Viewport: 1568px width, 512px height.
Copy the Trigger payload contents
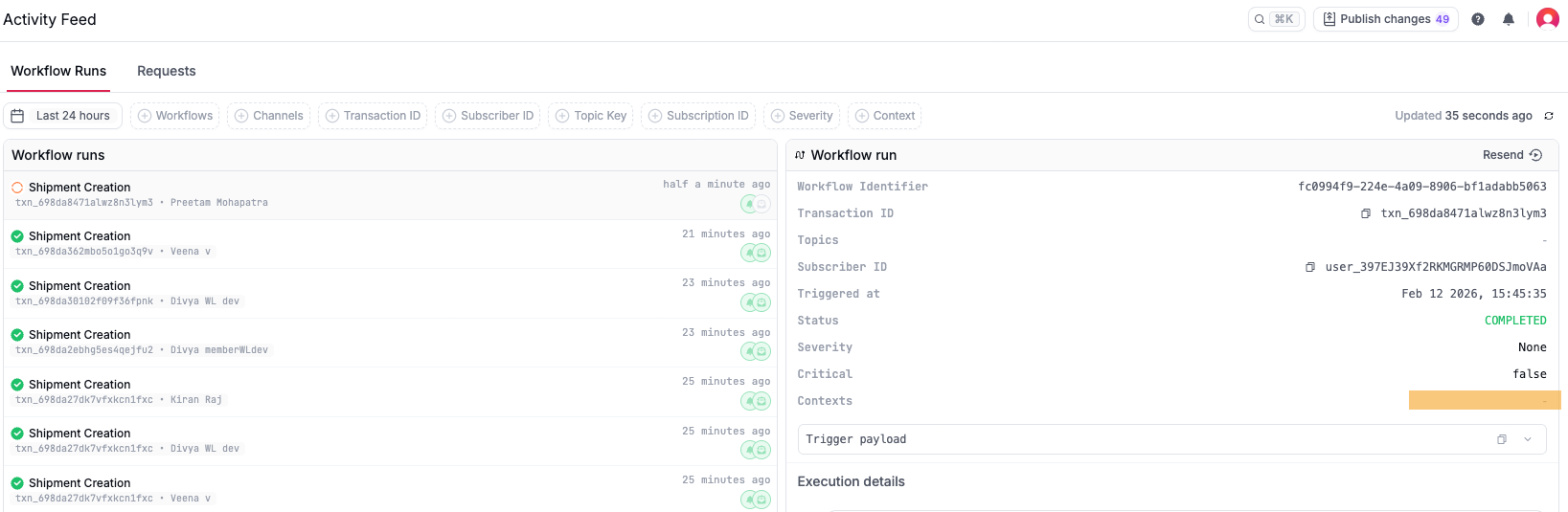[1502, 439]
